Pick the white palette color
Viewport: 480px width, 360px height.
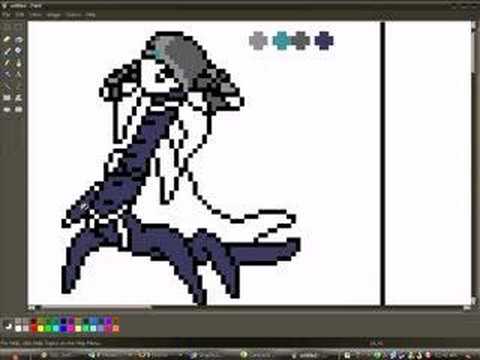click(x=18, y=329)
